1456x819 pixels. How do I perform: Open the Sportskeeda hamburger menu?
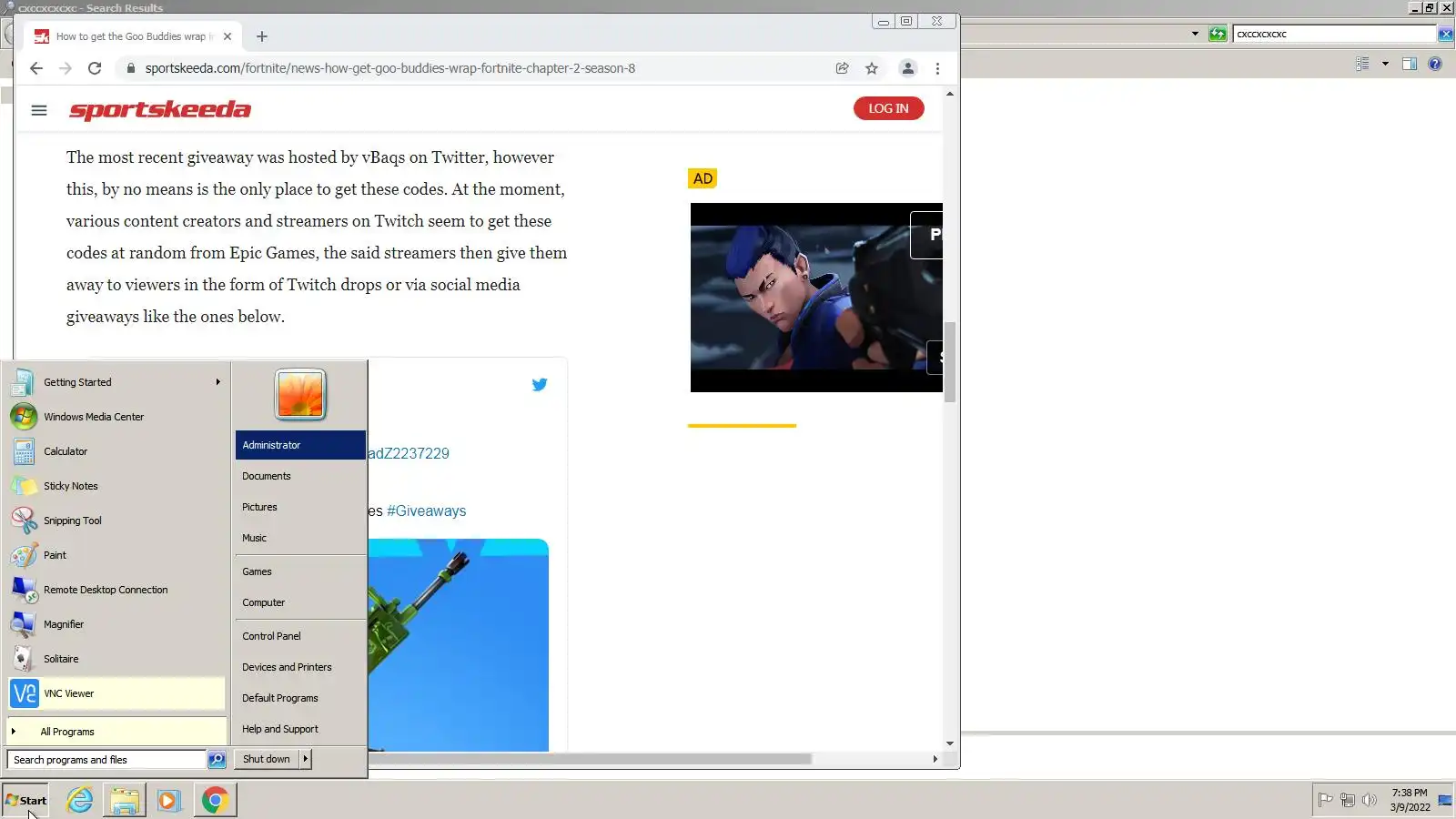point(39,110)
